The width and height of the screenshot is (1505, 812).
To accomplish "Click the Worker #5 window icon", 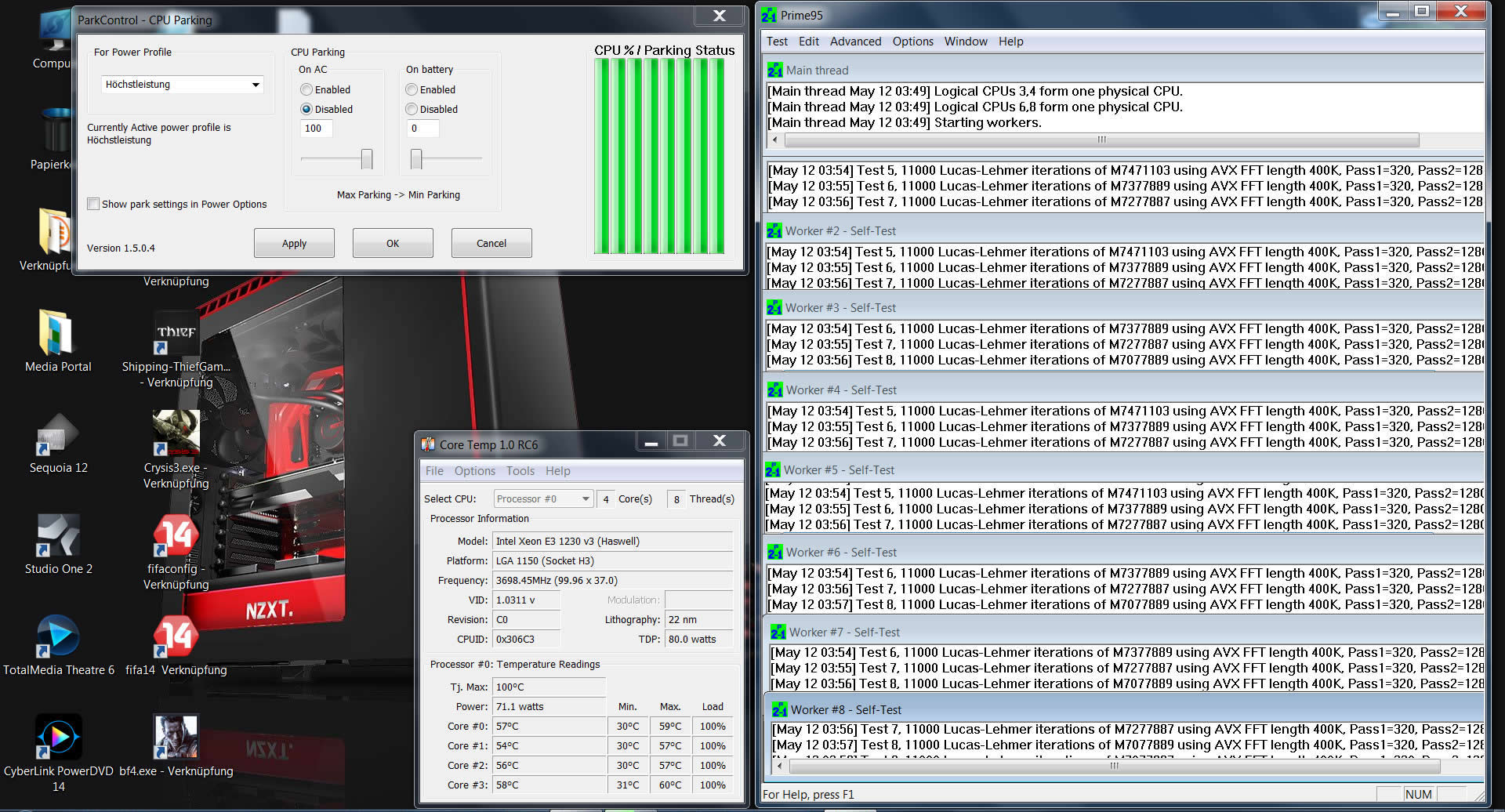I will pyautogui.click(x=773, y=470).
